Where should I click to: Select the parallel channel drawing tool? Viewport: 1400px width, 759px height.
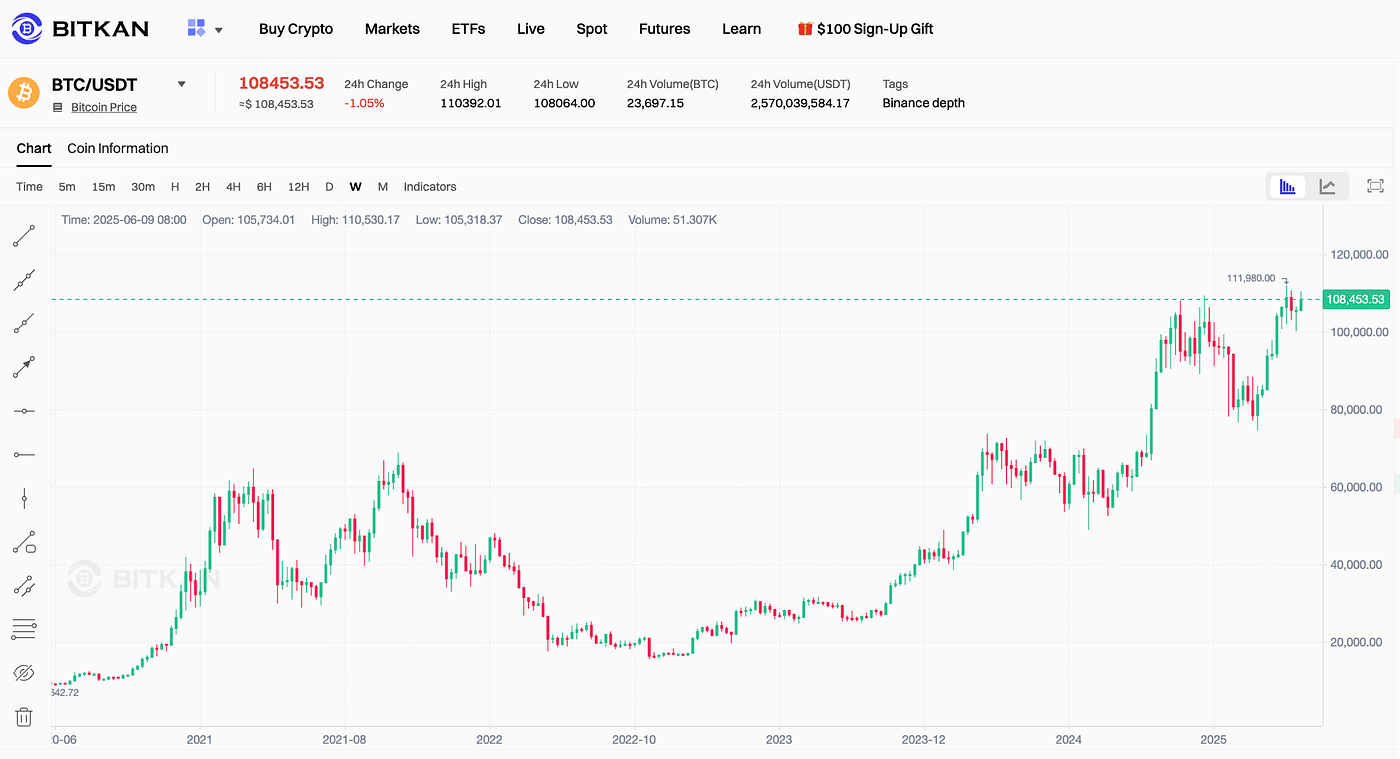pos(24,586)
